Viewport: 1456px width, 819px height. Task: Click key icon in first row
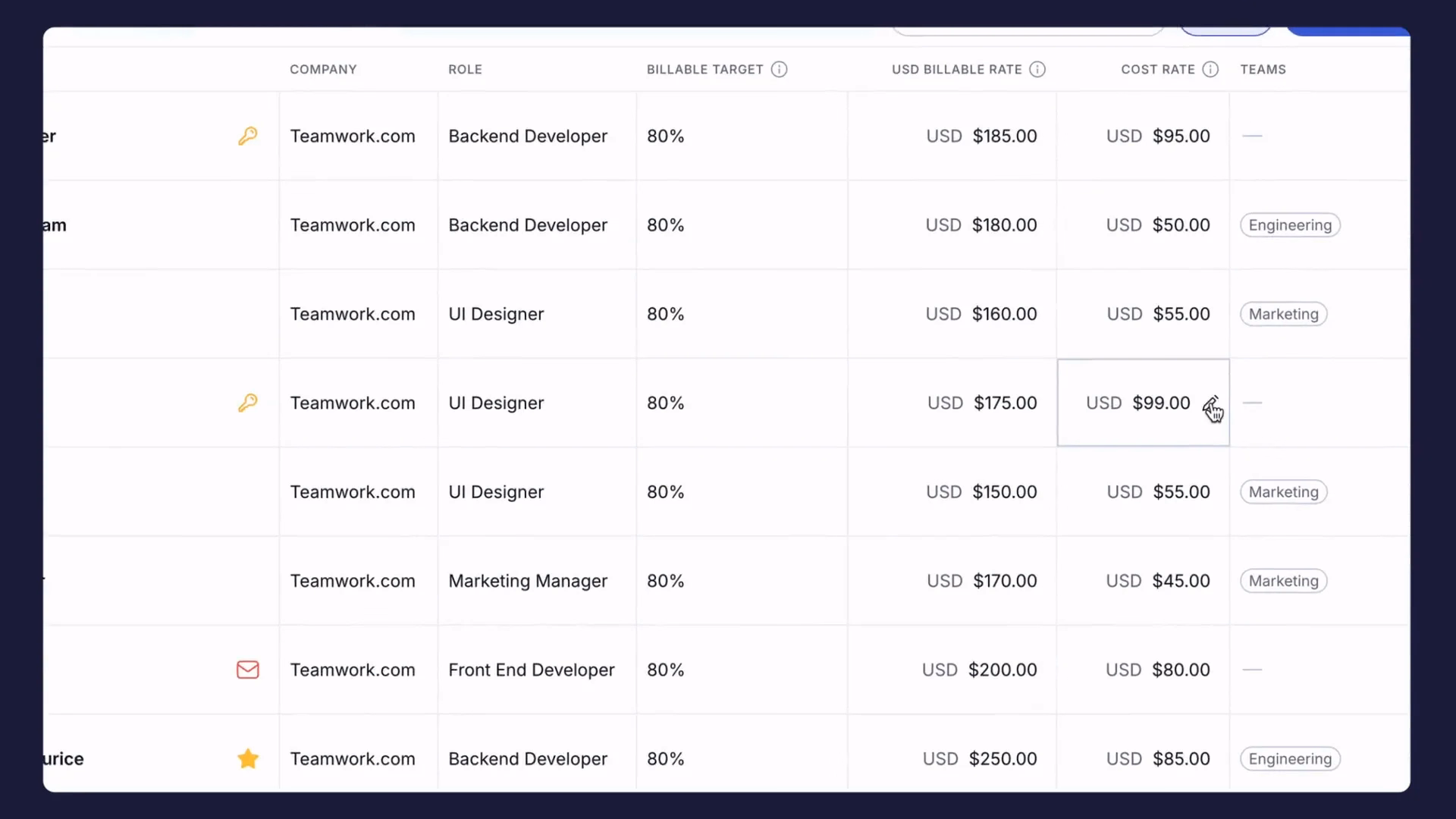pos(247,136)
